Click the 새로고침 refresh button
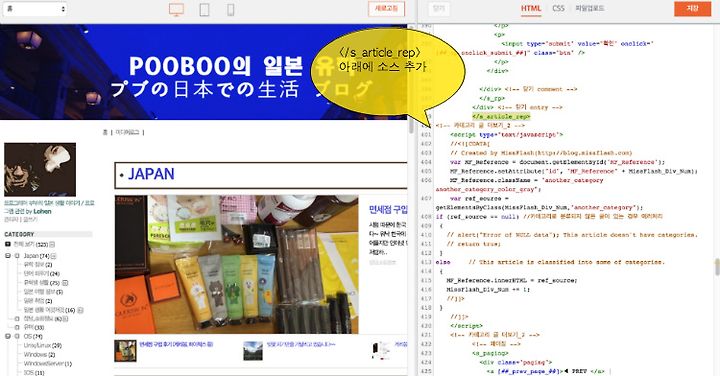The image size is (720, 376). click(386, 9)
